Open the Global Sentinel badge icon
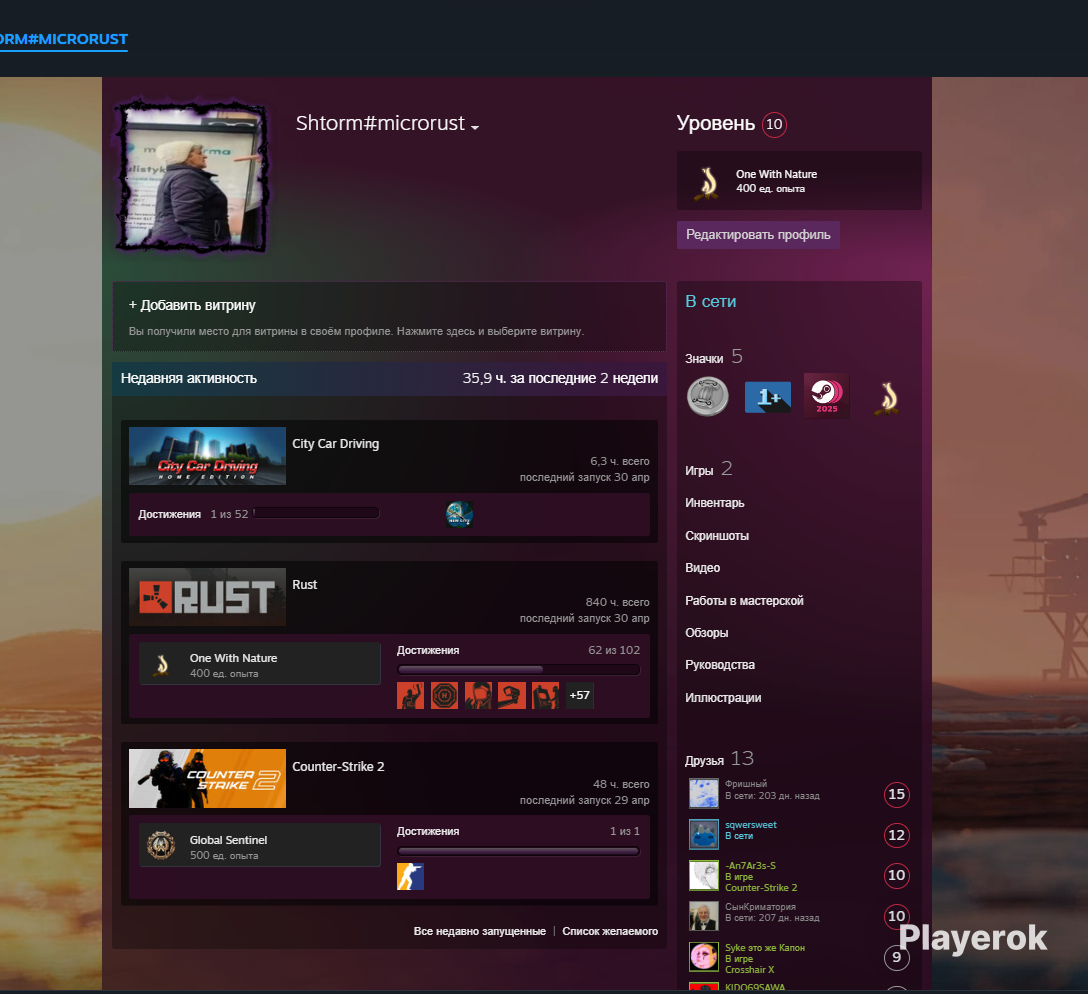This screenshot has height=994, width=1088. tap(161, 846)
